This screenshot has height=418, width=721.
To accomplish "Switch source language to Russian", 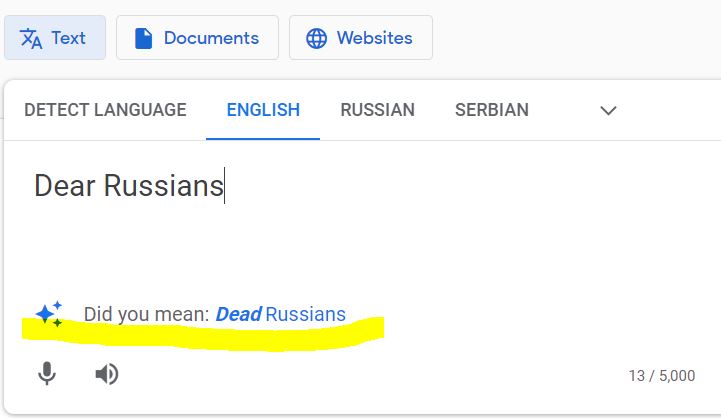I will 378,110.
